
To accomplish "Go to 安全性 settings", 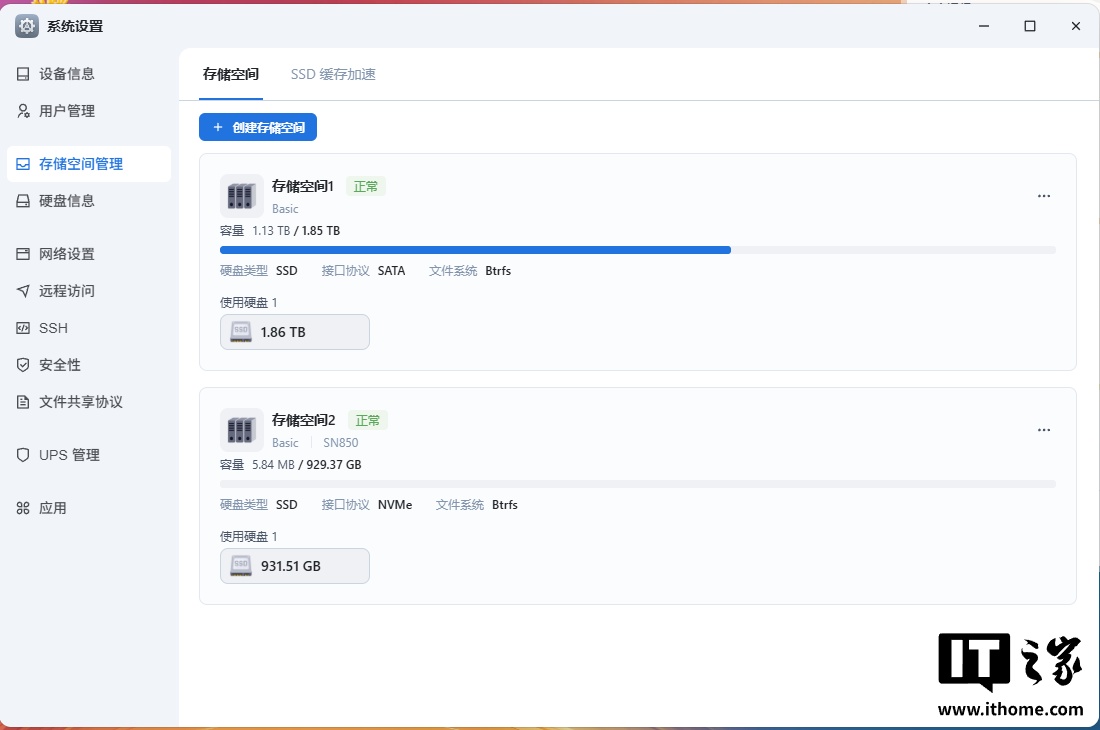I will tap(60, 365).
